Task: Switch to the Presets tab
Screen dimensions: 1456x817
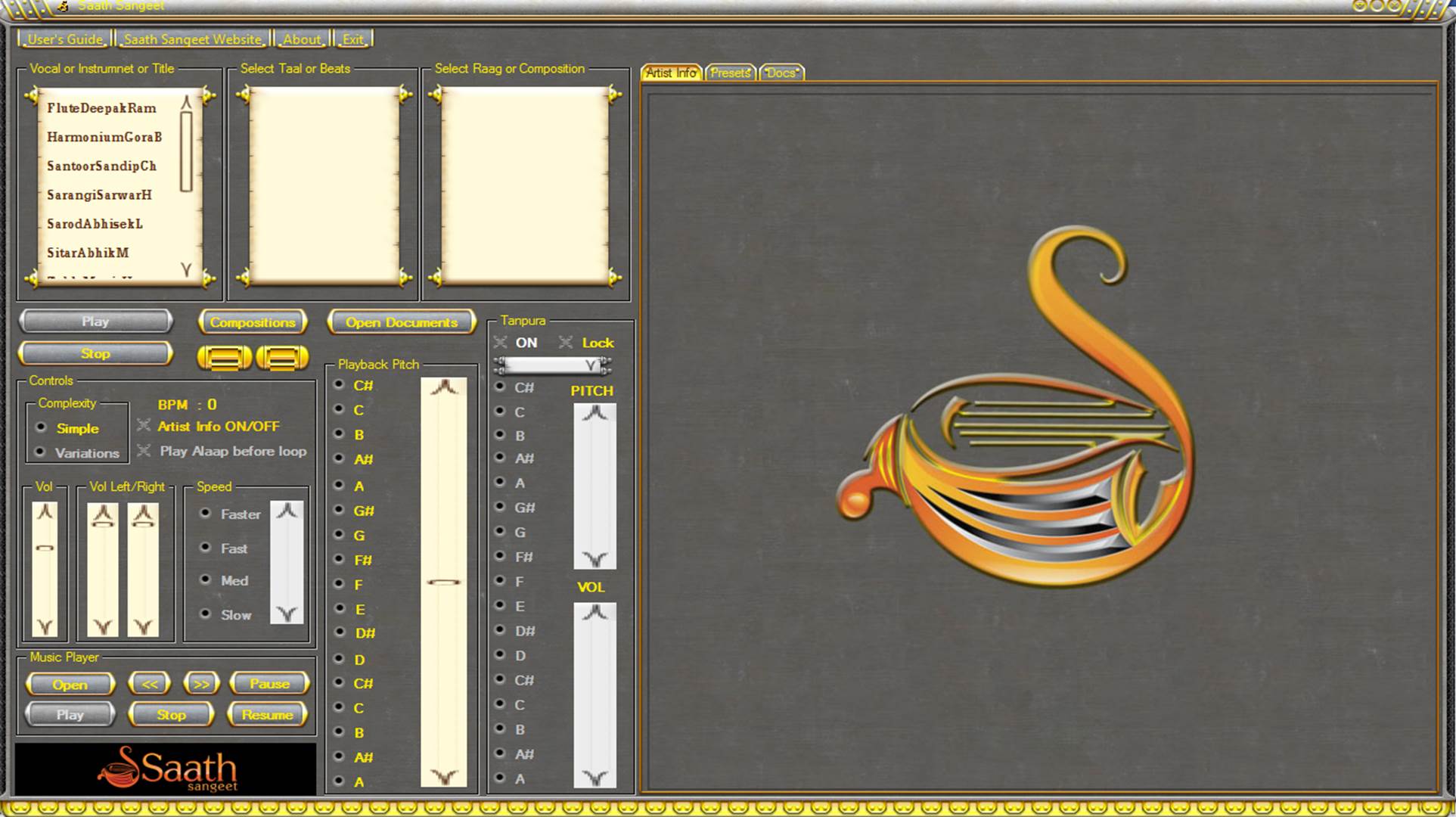Action: click(730, 73)
